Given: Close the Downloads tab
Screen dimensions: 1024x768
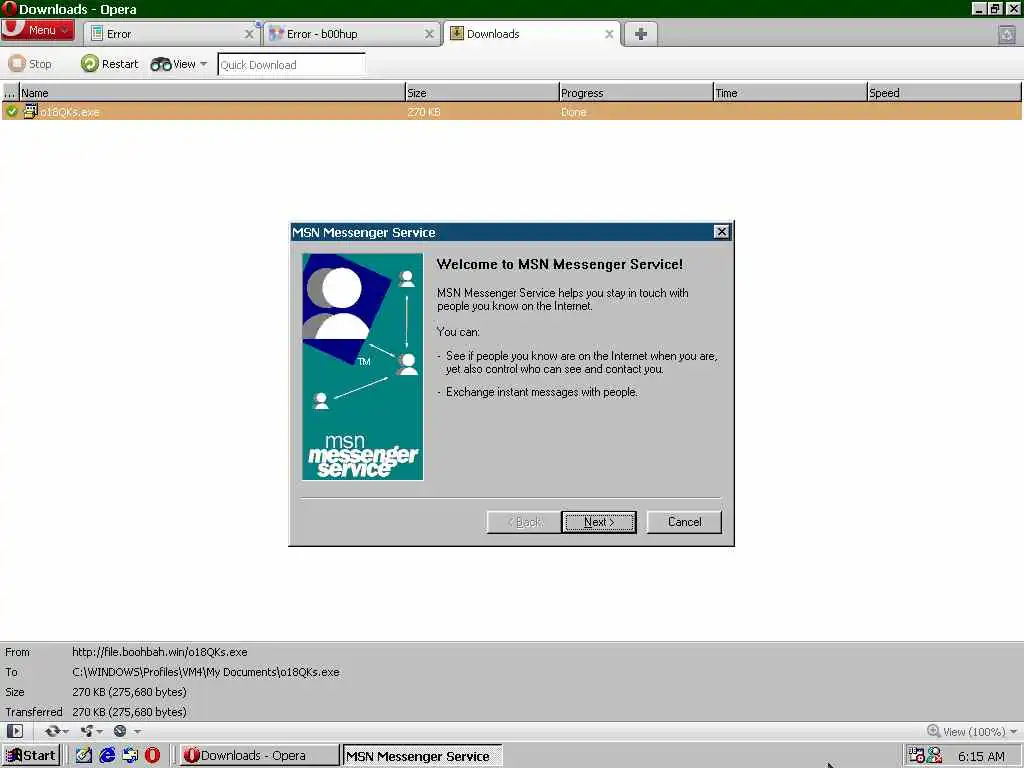Looking at the screenshot, I should point(609,34).
